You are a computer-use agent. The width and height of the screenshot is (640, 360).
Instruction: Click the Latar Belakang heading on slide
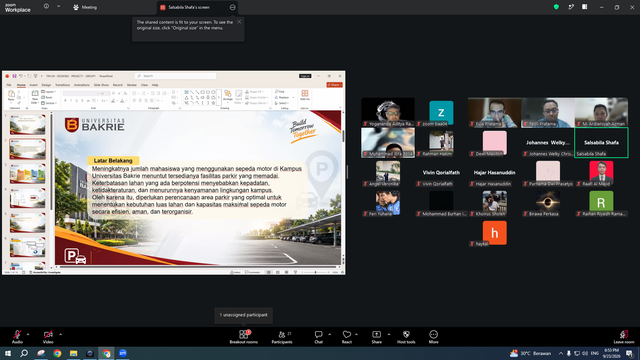coord(113,161)
